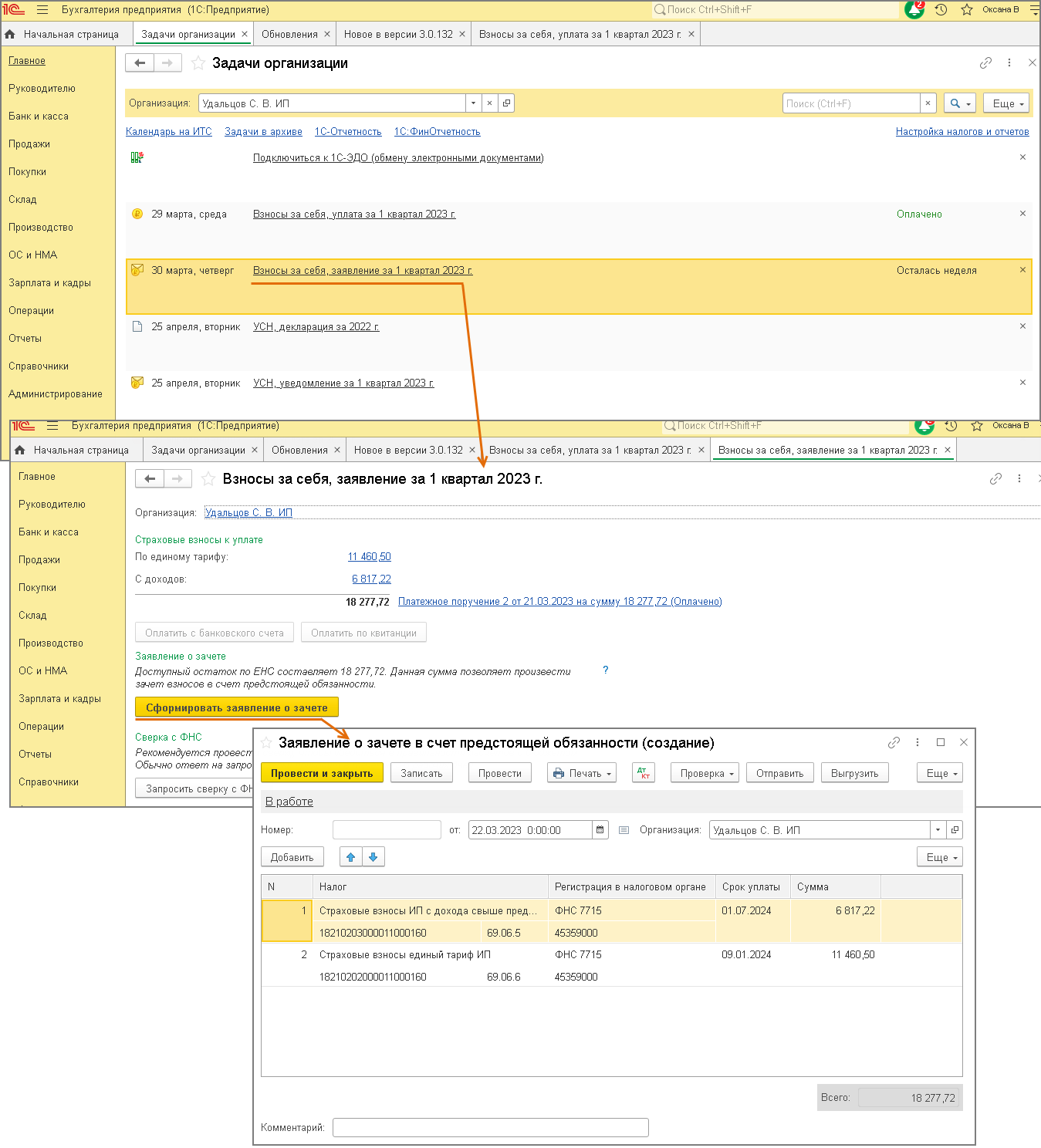Go back arrow on Задачи организации page
Screen dimensions: 1041x1148
140,63
